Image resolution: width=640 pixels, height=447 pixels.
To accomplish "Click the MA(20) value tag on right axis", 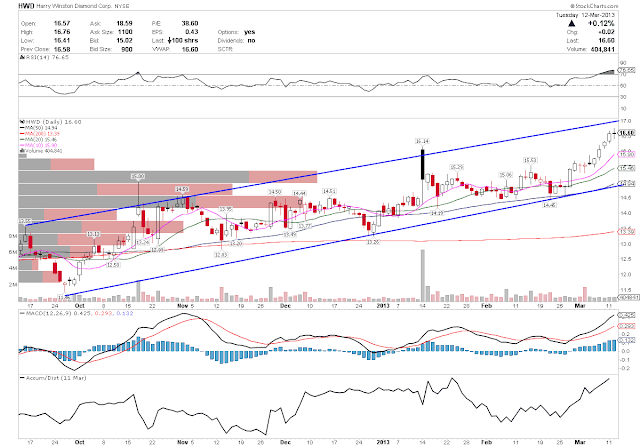I will point(628,168).
